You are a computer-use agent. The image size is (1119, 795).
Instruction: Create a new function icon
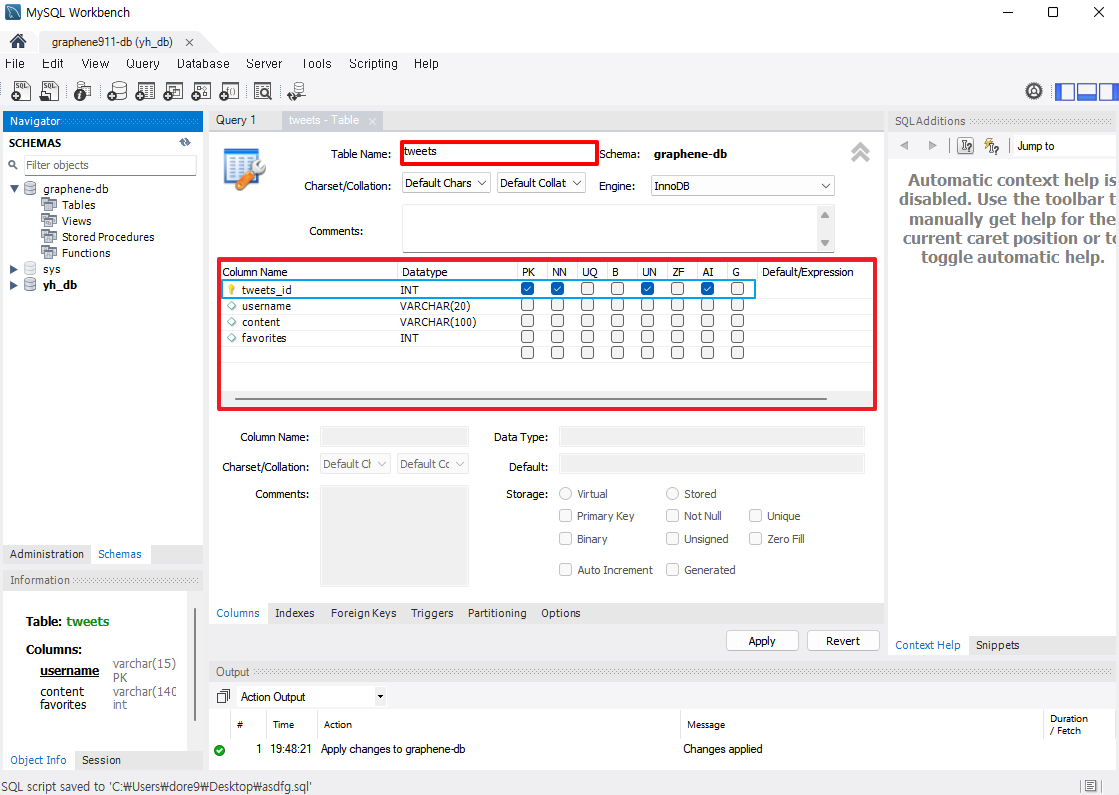[228, 91]
